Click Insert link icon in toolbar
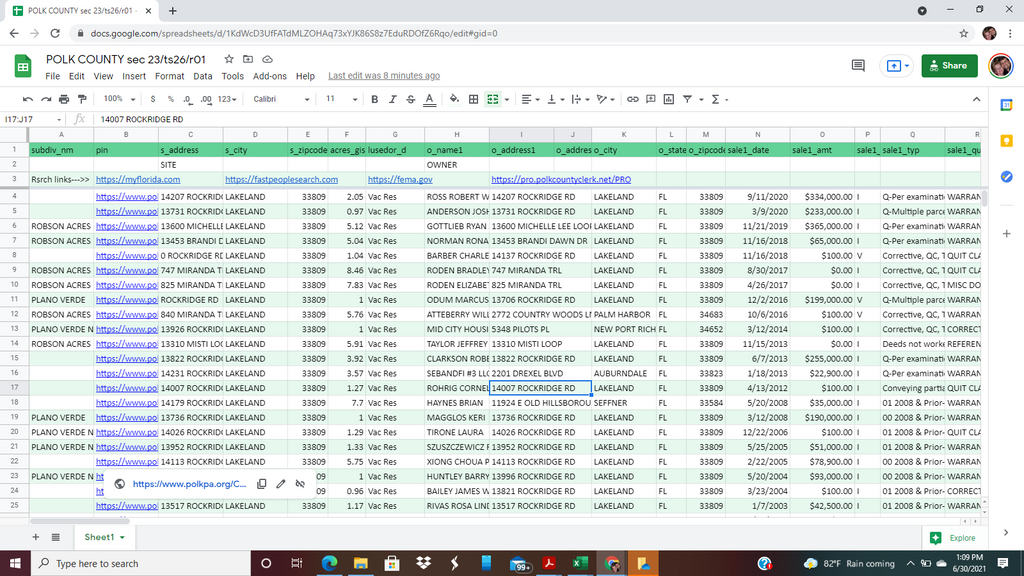 point(633,99)
